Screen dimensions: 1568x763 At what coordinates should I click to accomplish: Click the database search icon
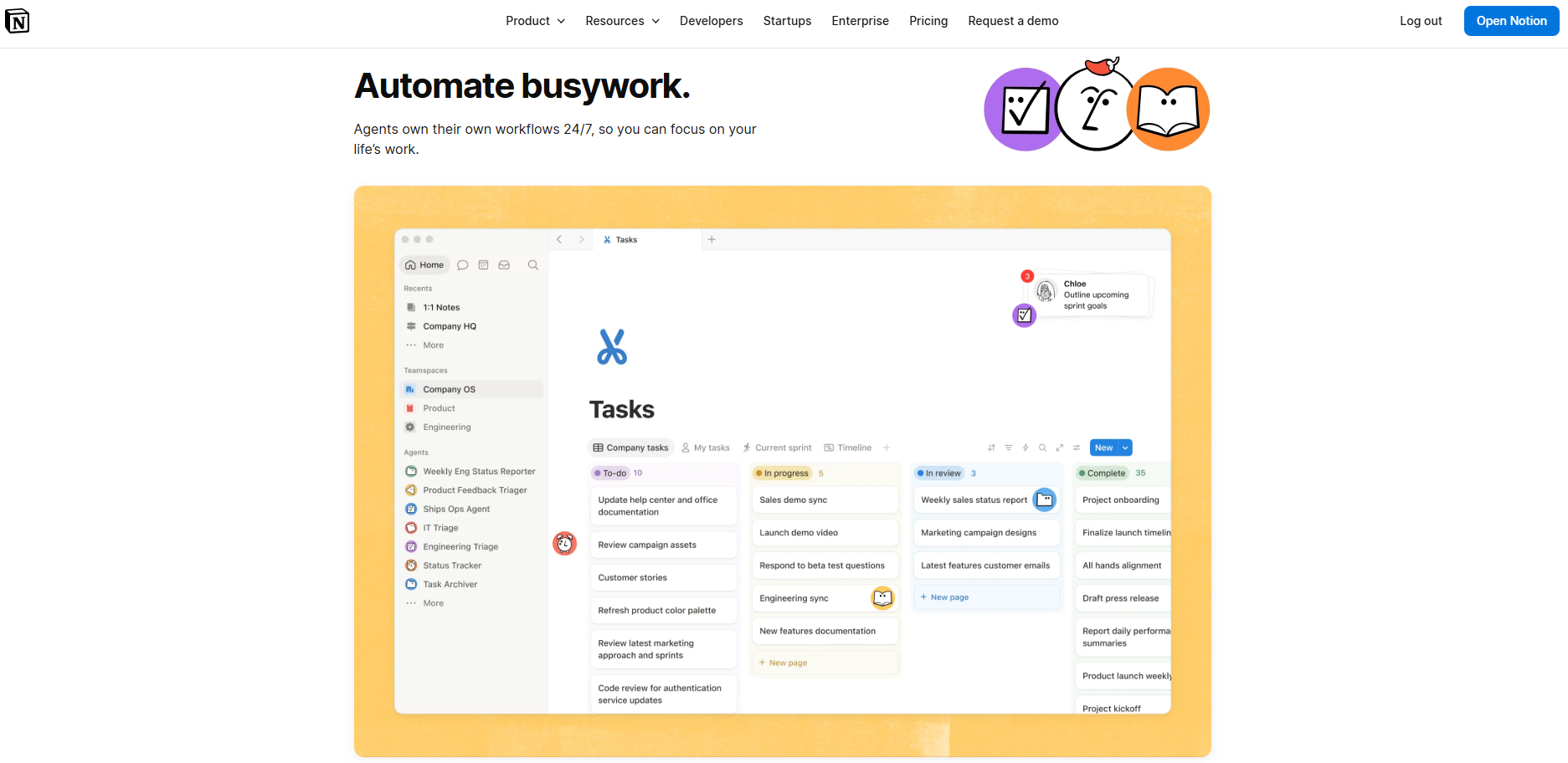[1042, 448]
